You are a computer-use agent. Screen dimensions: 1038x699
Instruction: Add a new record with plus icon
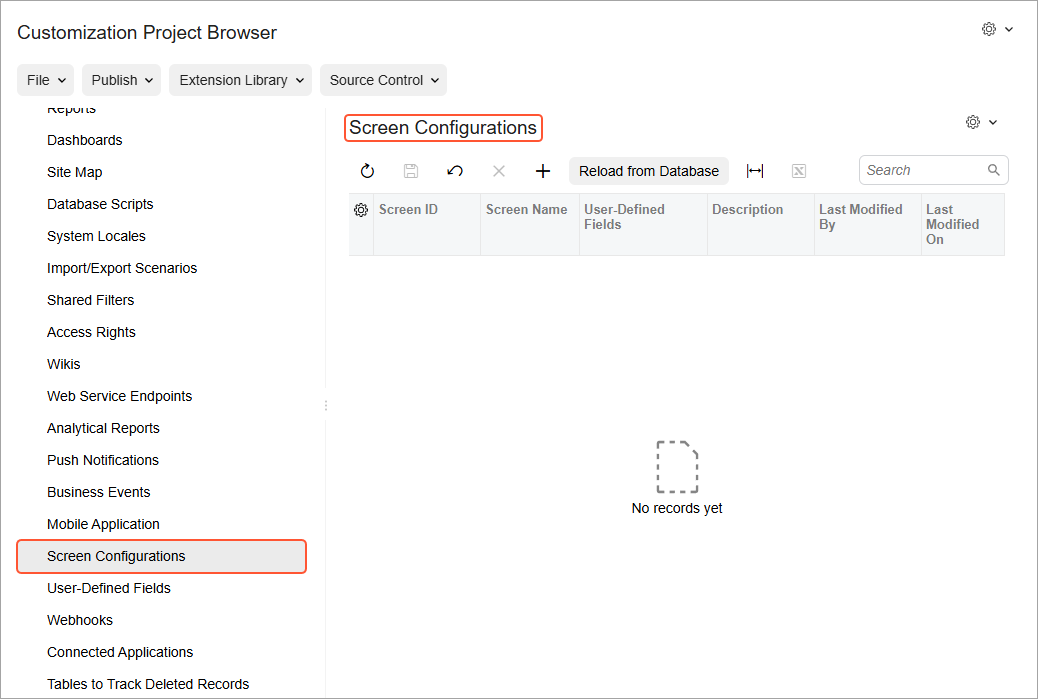(x=543, y=171)
